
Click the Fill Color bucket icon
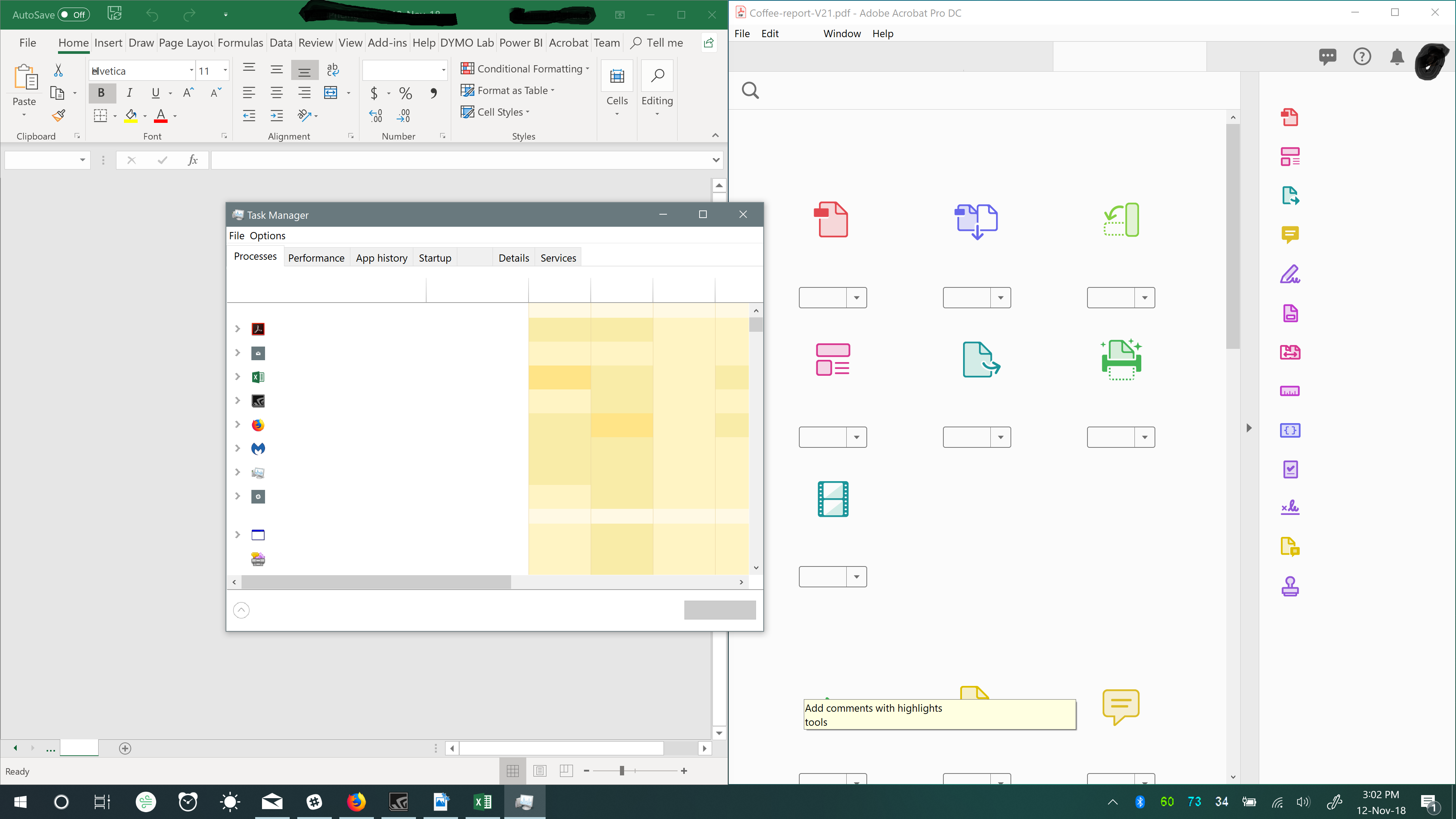click(x=131, y=115)
